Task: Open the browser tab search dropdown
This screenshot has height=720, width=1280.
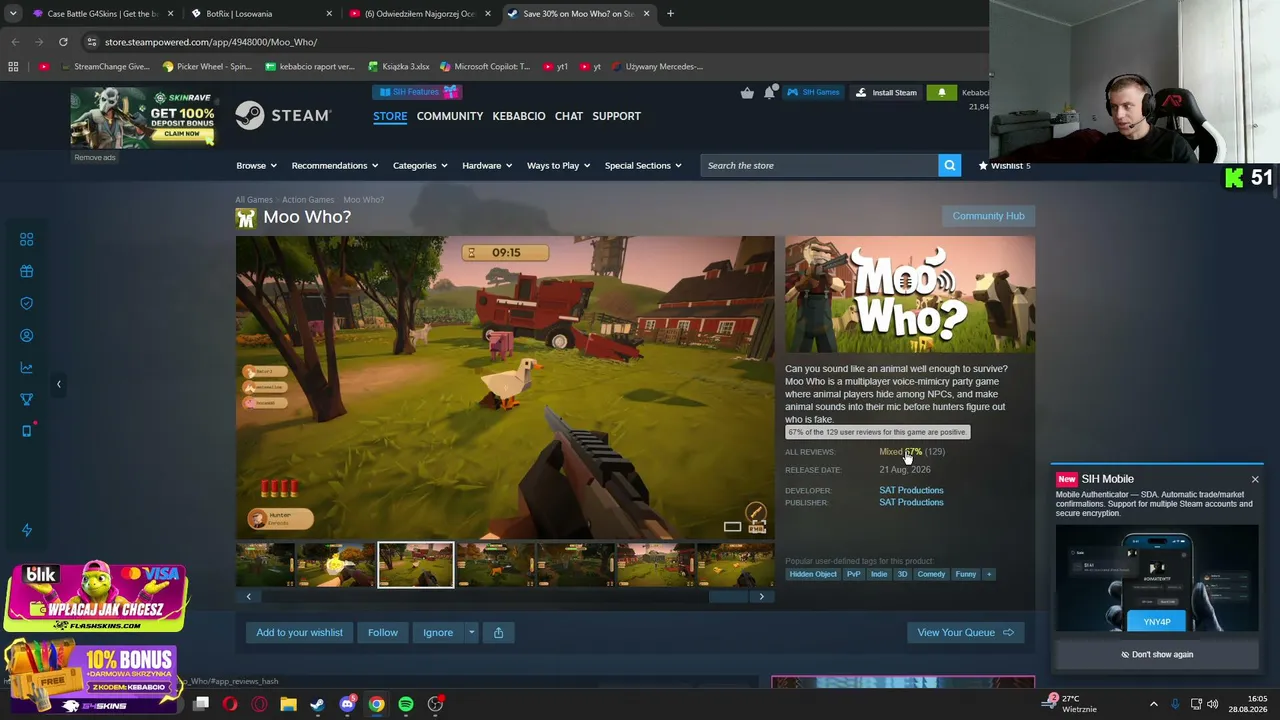Action: [13, 14]
